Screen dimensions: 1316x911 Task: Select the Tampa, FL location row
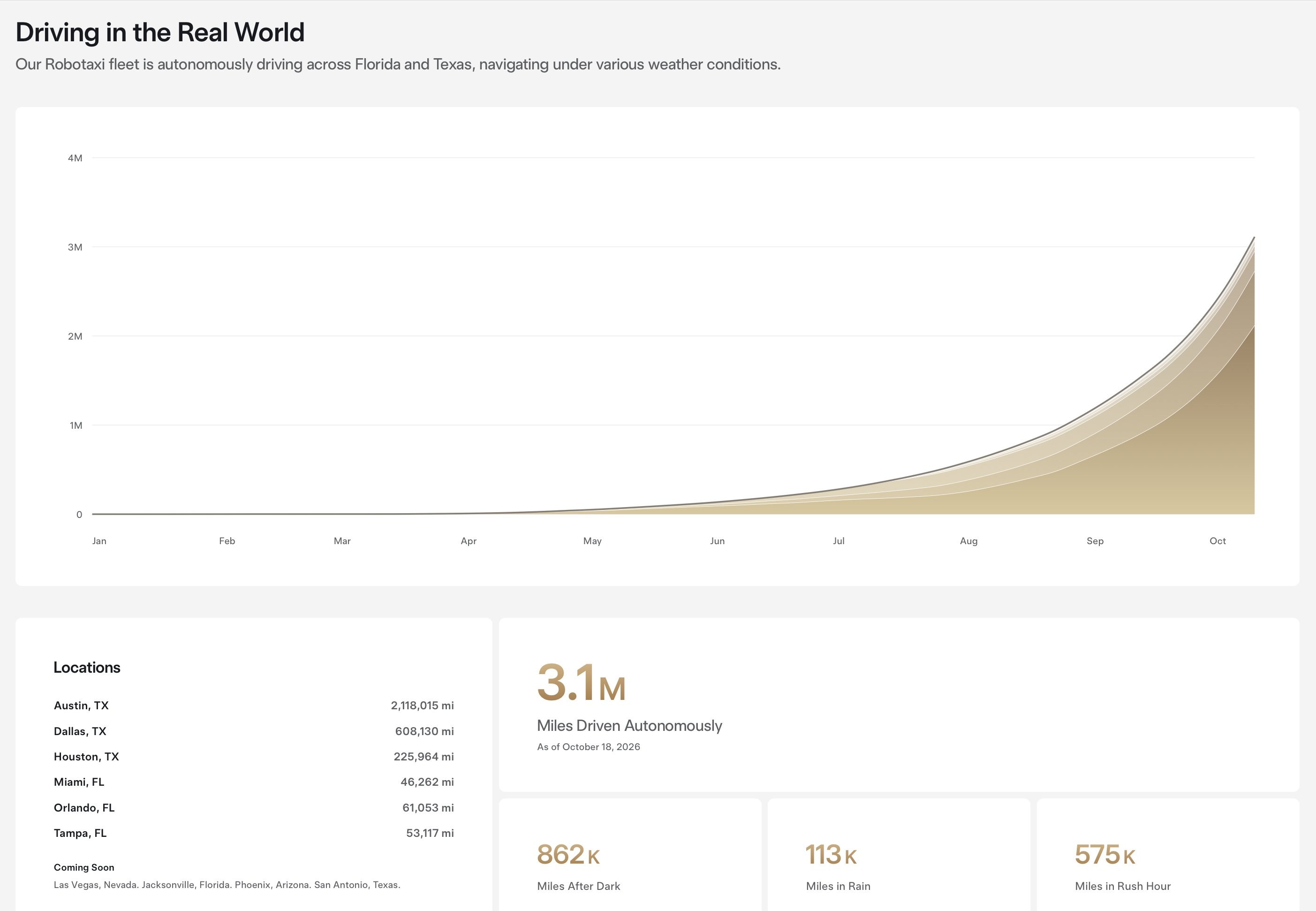(254, 833)
